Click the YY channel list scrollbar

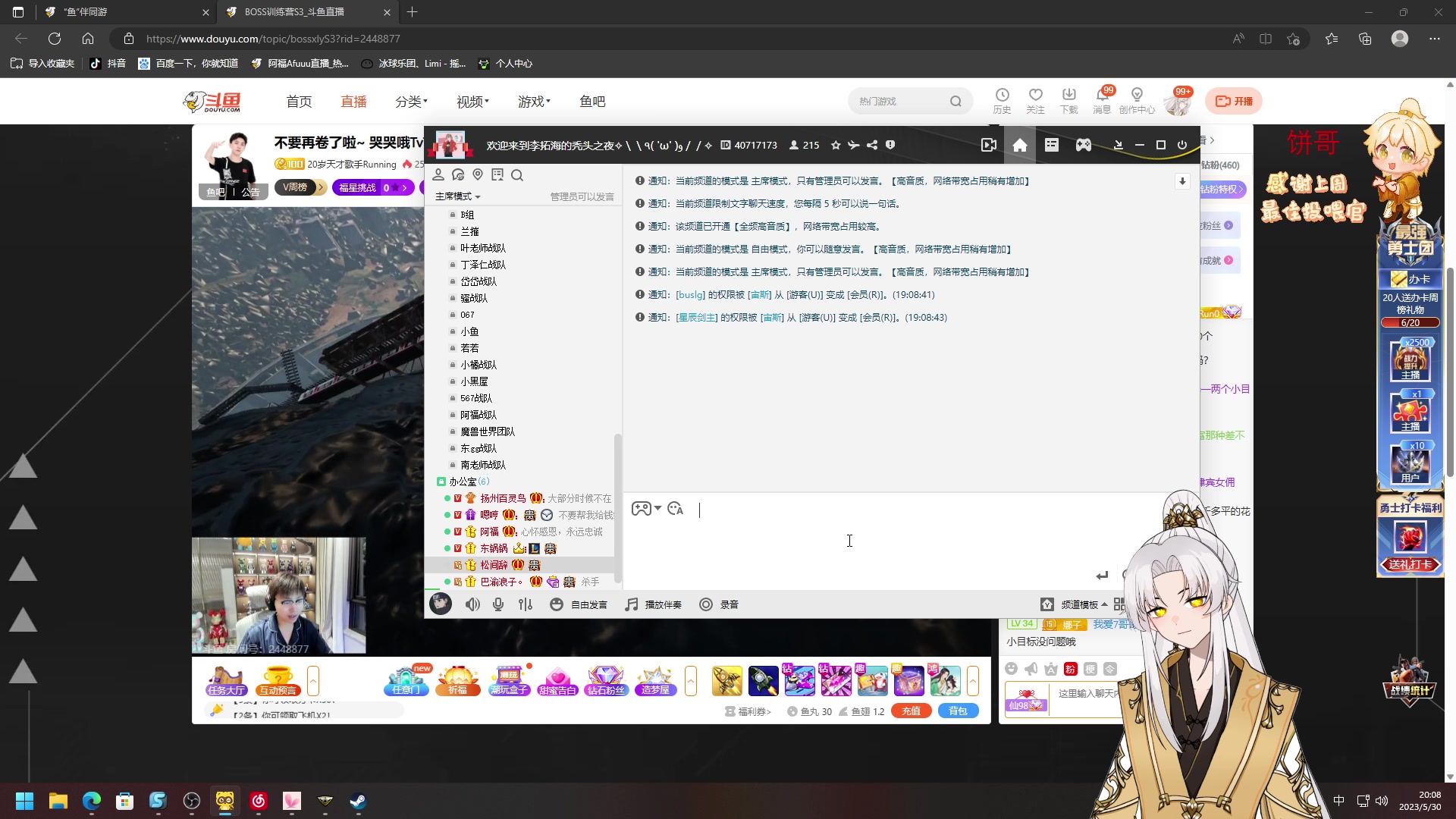click(x=617, y=508)
